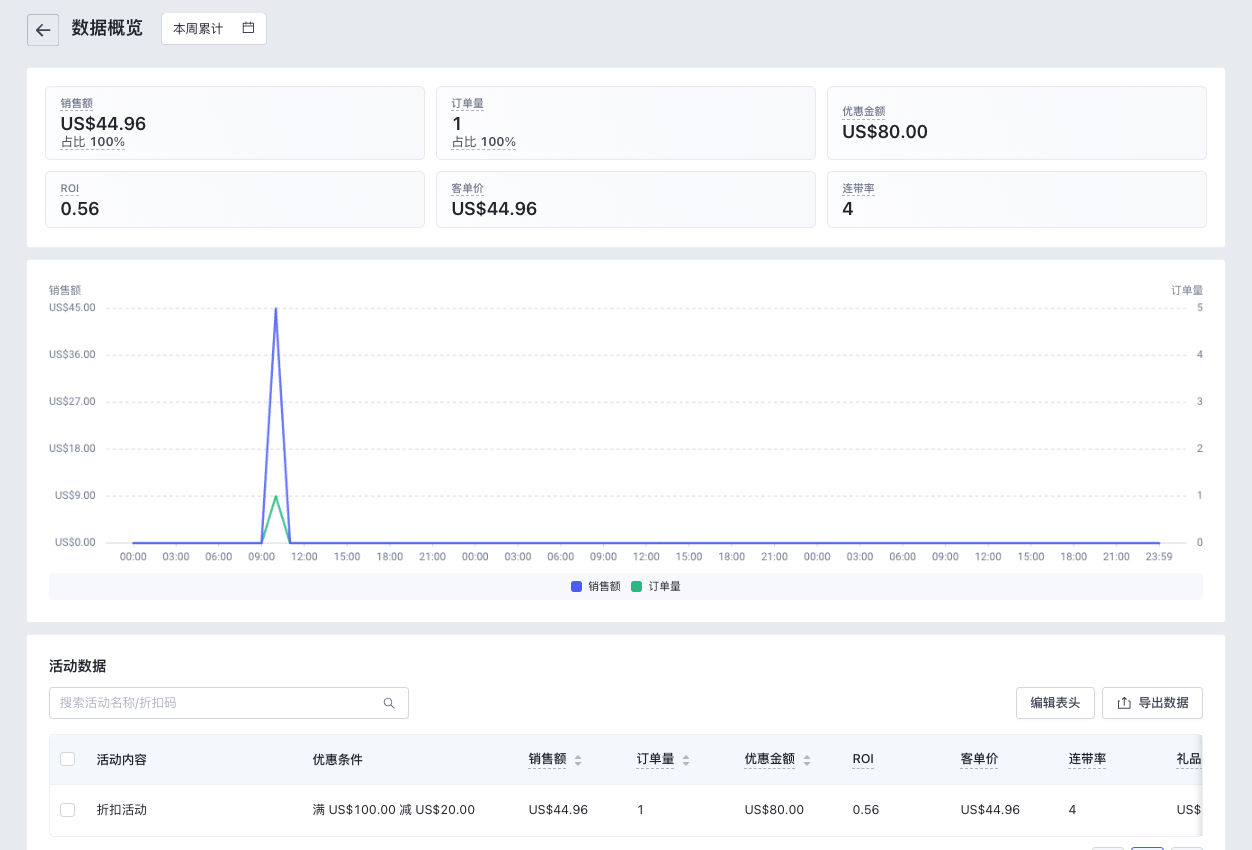1252x850 pixels.
Task: Select the 优惠金额 US$80.00 summary card
Action: (x=1017, y=123)
